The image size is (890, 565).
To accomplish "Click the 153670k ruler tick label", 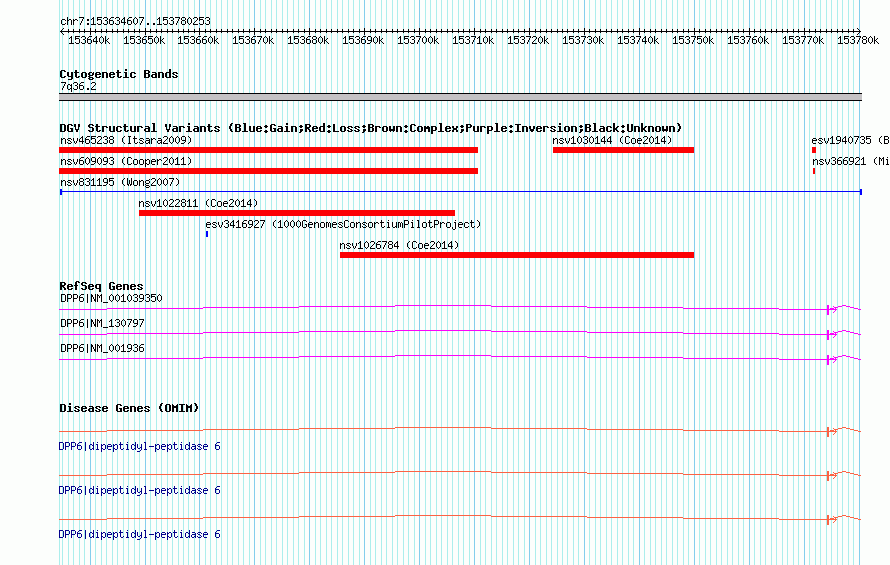I will [253, 40].
